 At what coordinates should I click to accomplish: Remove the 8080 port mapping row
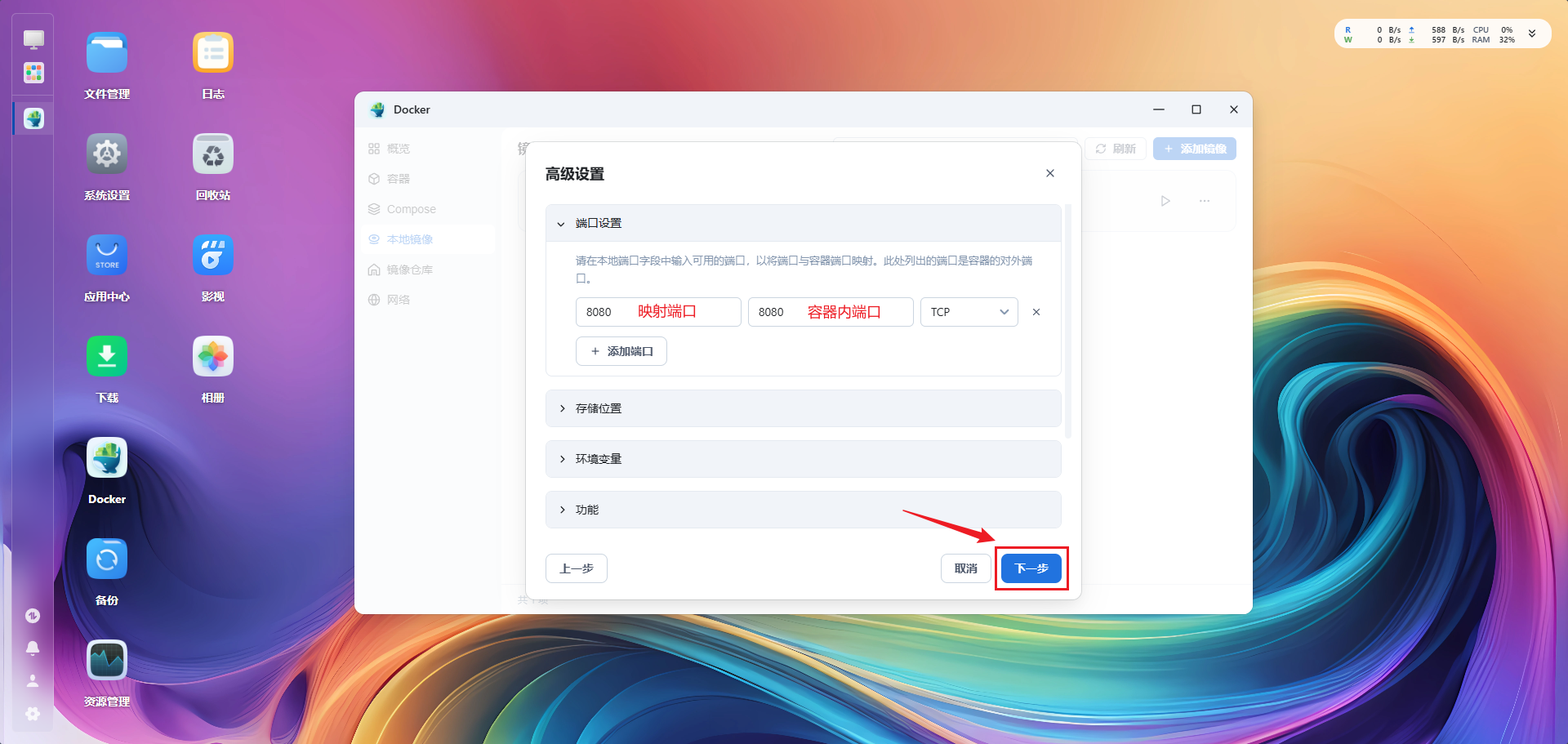point(1036,312)
